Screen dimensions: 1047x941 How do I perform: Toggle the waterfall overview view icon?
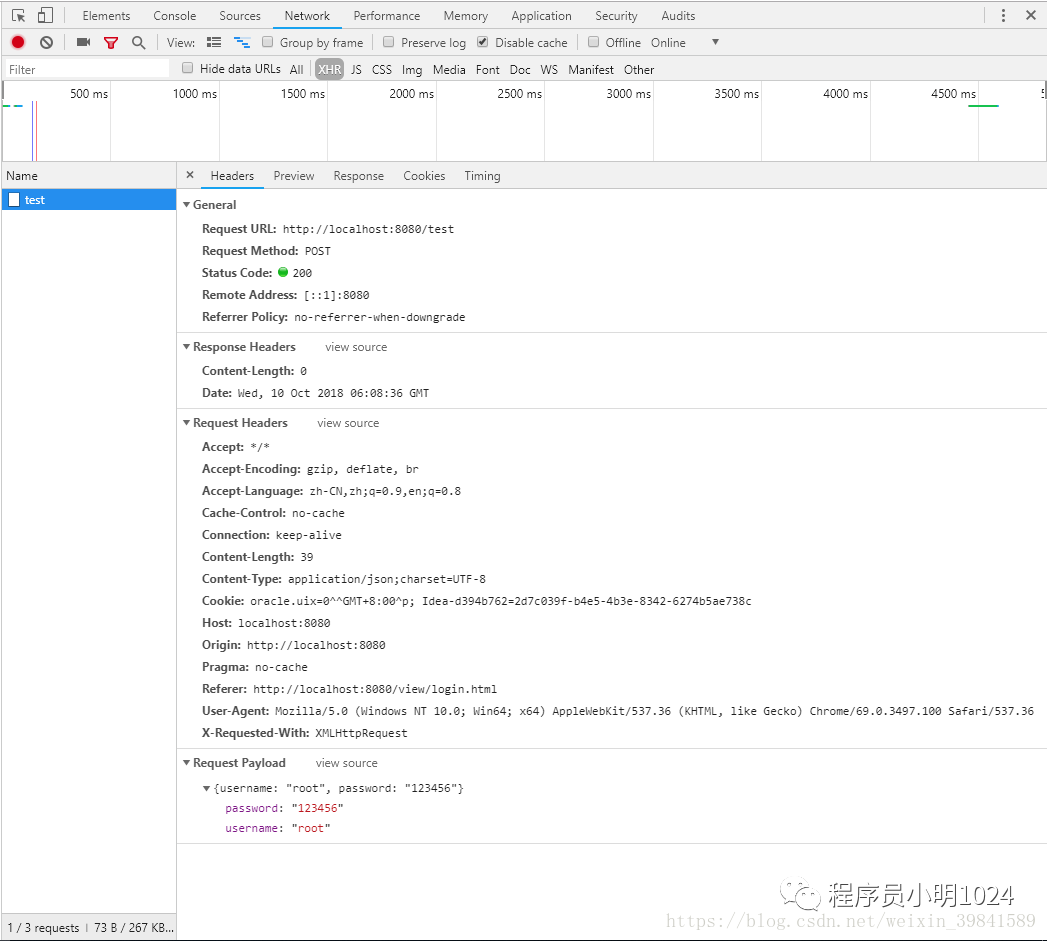(242, 43)
